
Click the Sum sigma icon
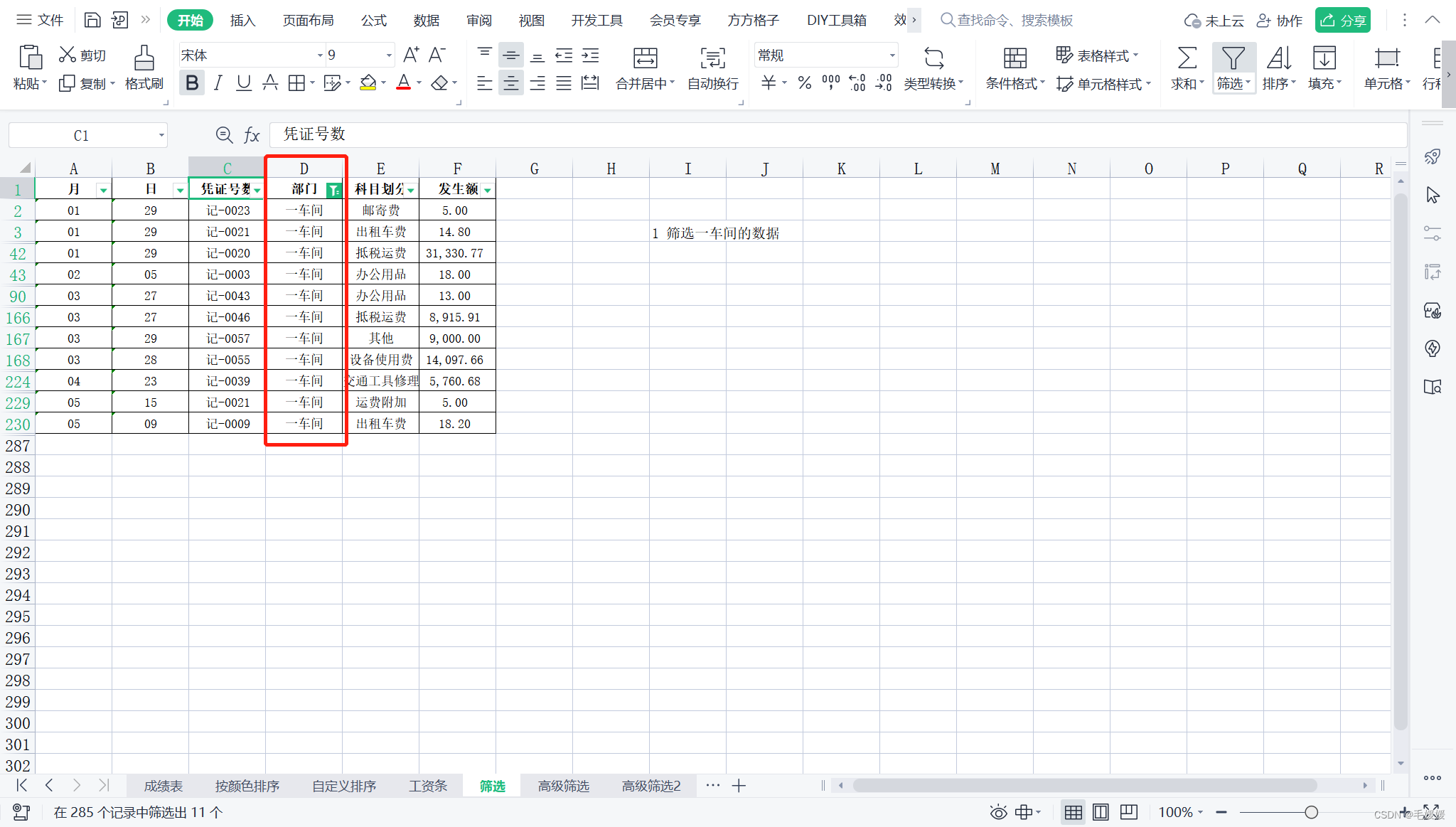[1187, 58]
